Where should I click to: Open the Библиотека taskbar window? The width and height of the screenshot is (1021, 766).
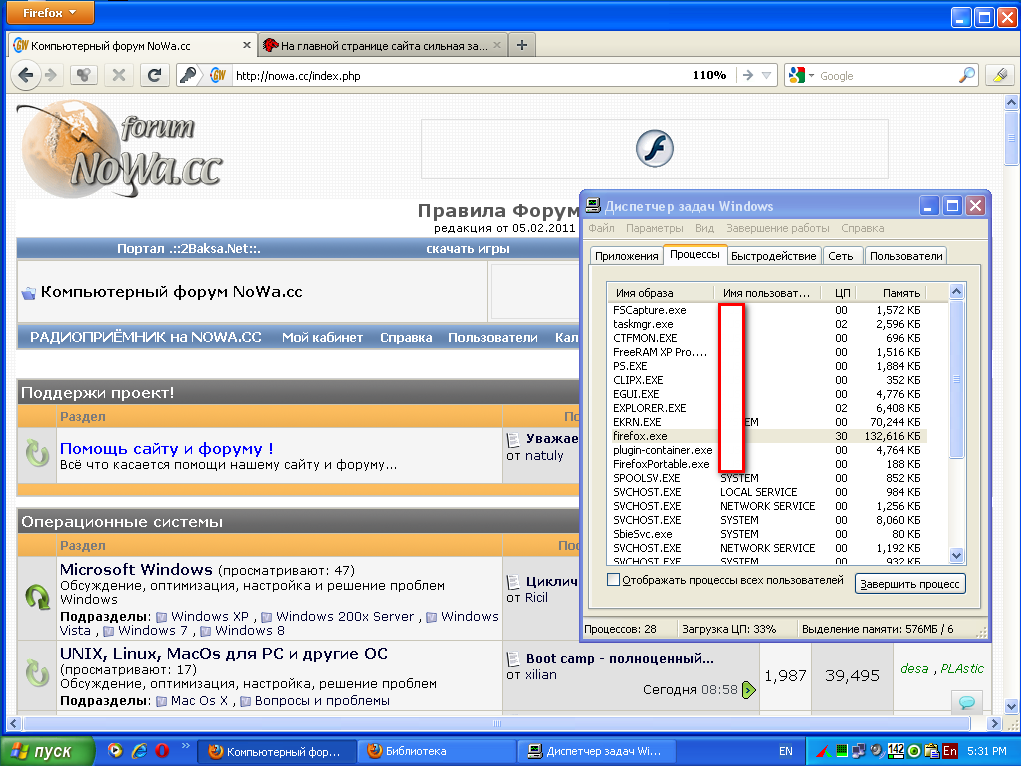coord(437,751)
